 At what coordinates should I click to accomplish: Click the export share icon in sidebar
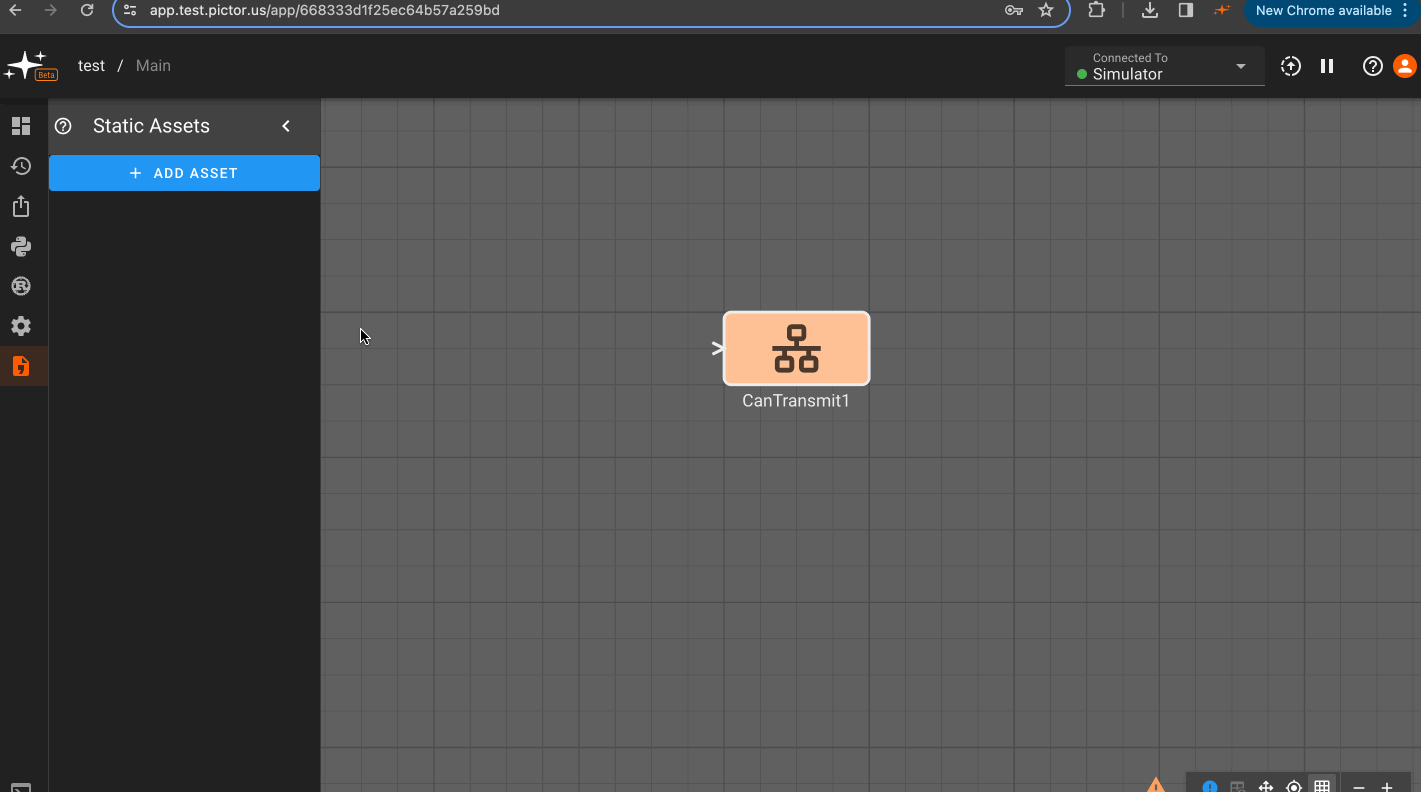pos(21,206)
